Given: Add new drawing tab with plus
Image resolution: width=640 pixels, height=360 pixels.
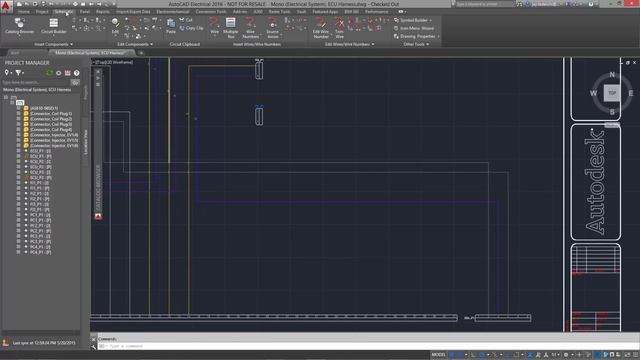Looking at the screenshot, I should [x=141, y=53].
